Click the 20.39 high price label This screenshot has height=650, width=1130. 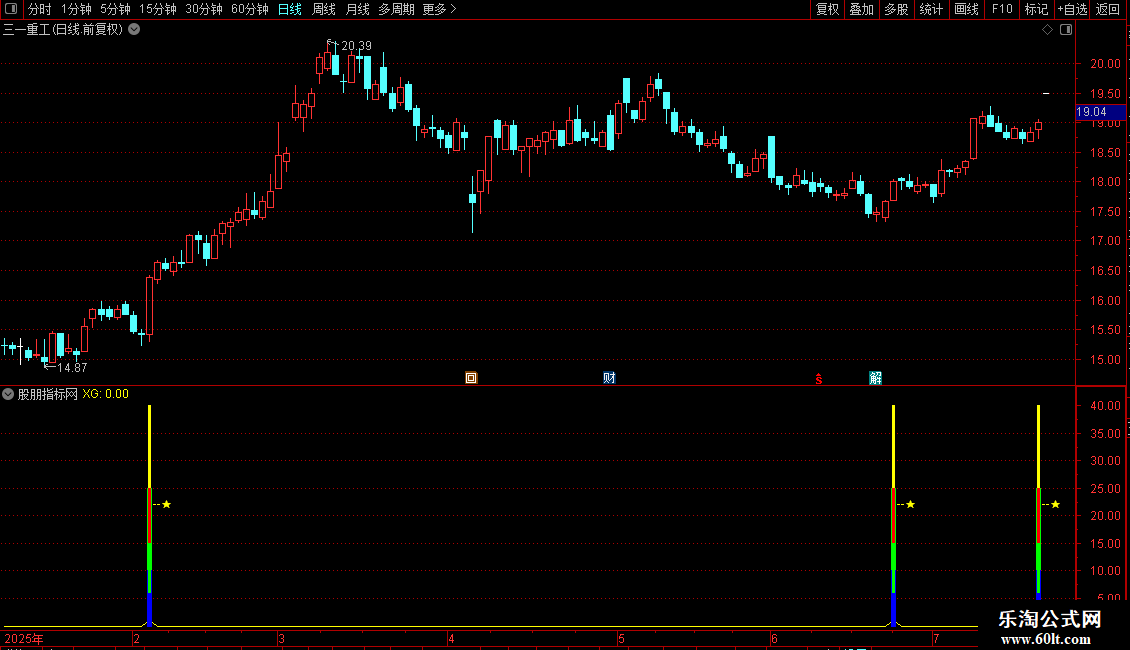(357, 45)
